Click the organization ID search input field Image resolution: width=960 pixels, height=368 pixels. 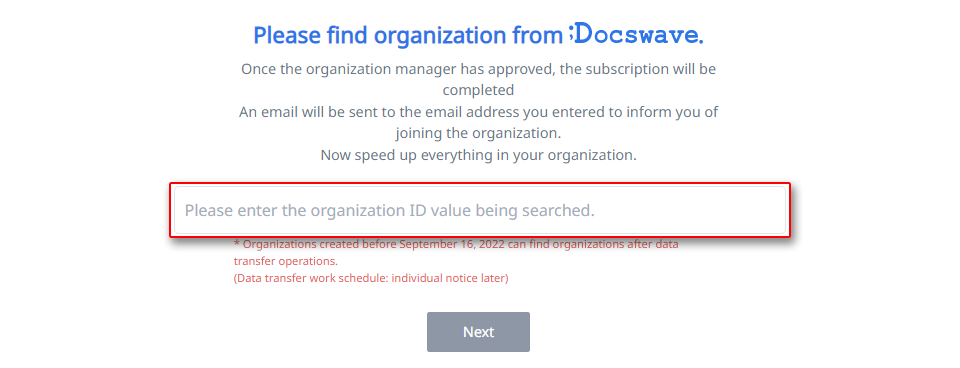pos(479,211)
